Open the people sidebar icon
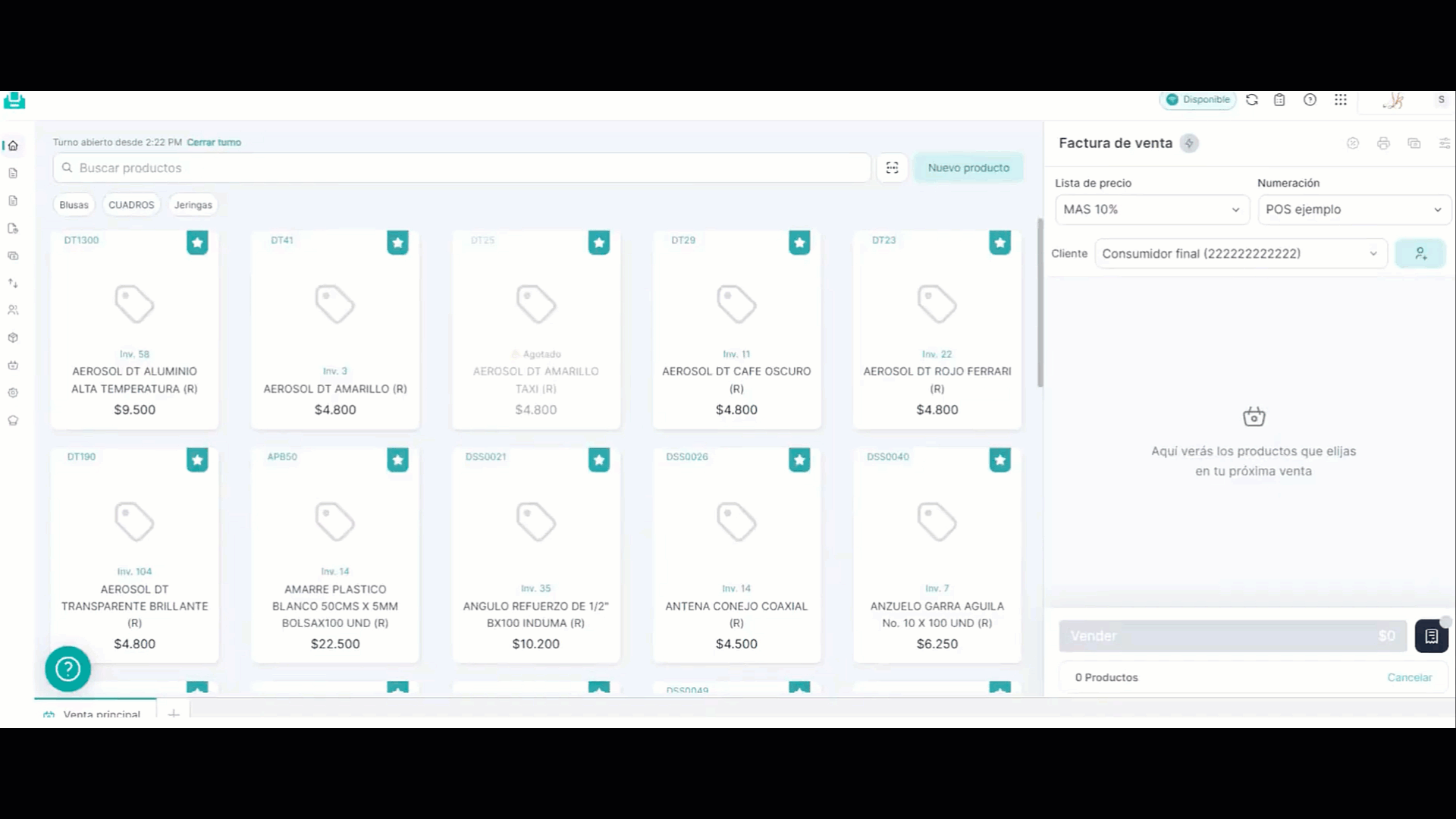Viewport: 1456px width, 819px height. (13, 310)
